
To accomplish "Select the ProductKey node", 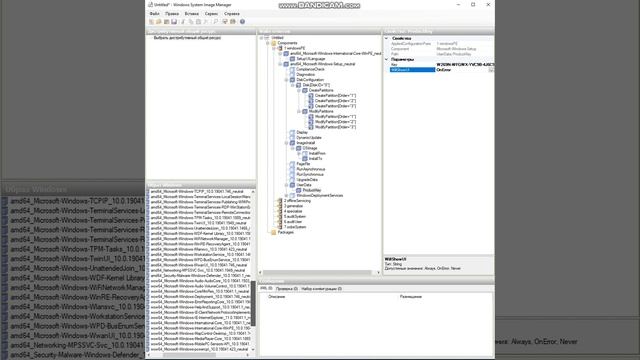I will click(x=312, y=190).
